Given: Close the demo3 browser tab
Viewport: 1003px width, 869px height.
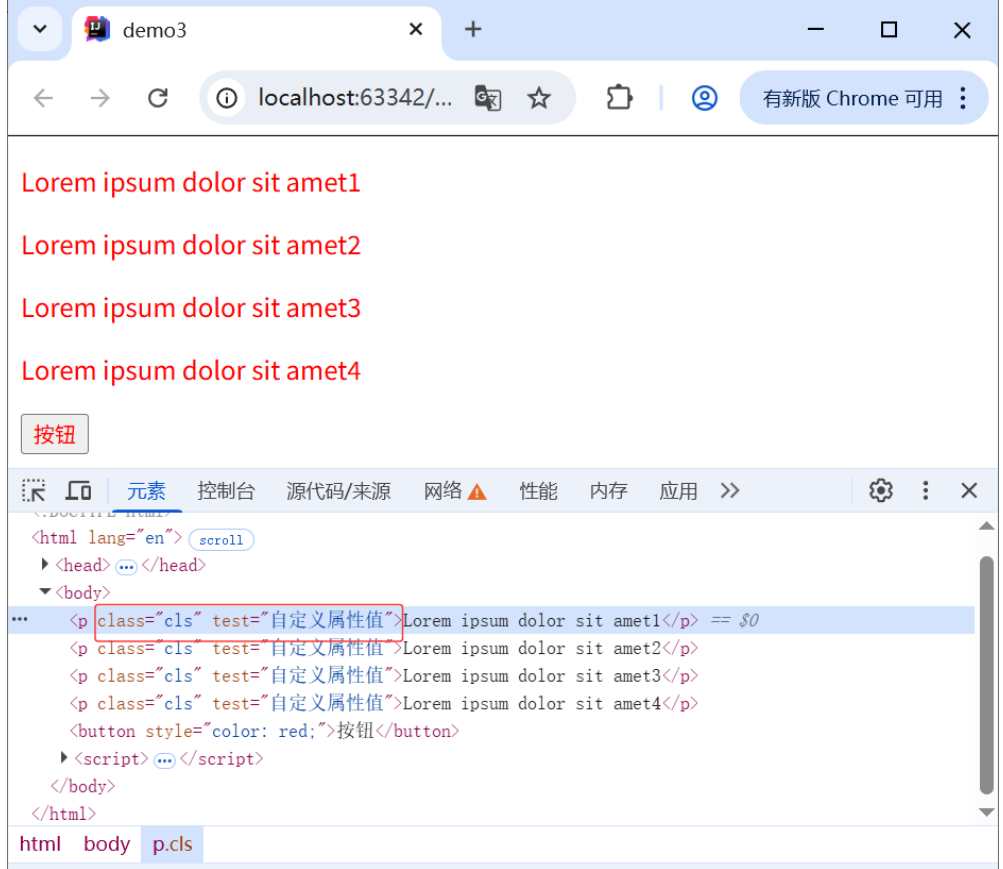Looking at the screenshot, I should pos(416,29).
